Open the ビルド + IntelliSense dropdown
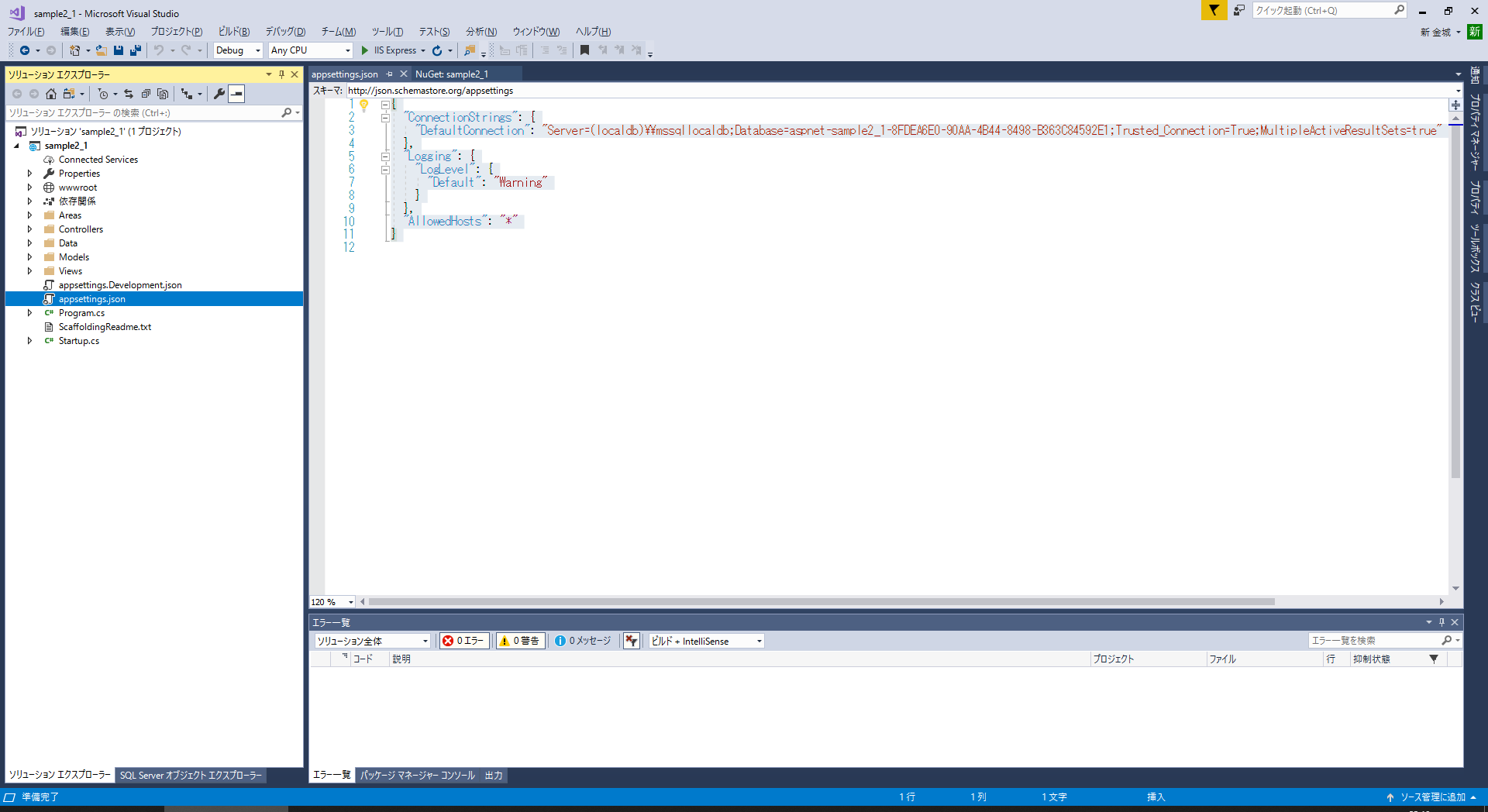The height and width of the screenshot is (812, 1488). click(x=707, y=641)
